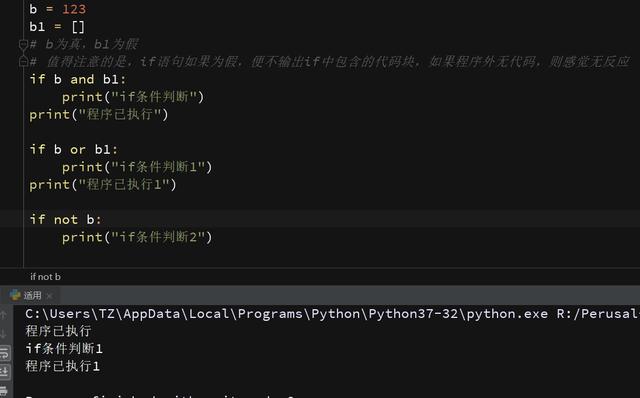Screen dimensions: 640x398
Task: Click the fold marker beside the '# 值得注意的是' comment
Action: pyautogui.click(x=23, y=62)
